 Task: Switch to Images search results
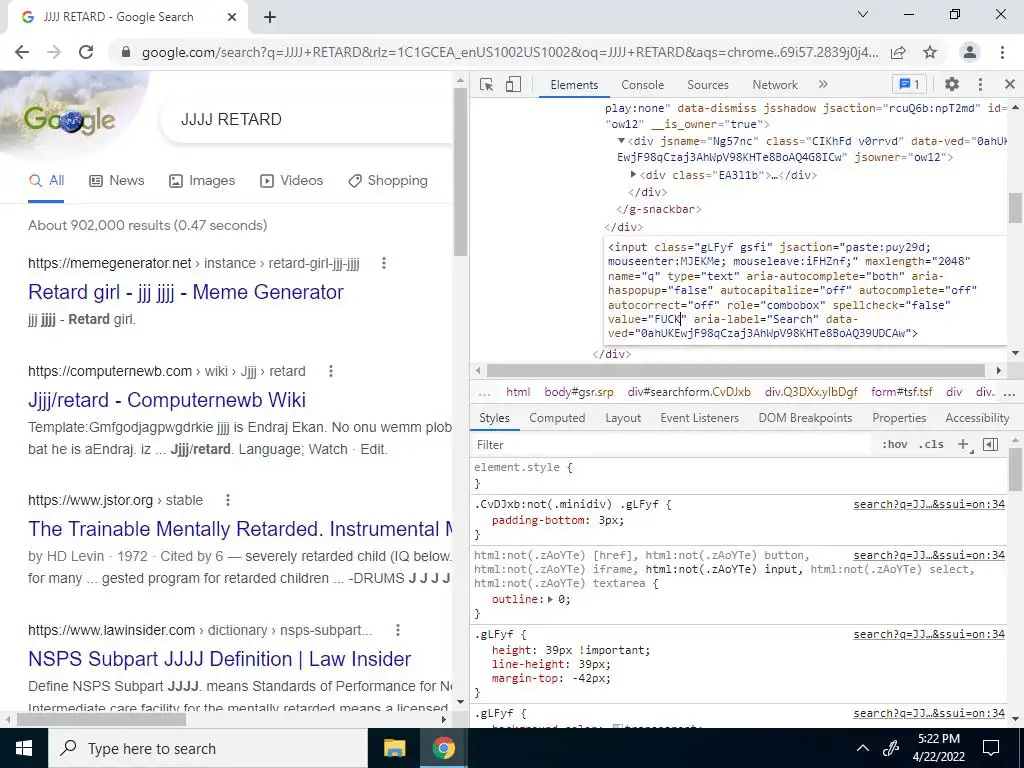(x=202, y=181)
